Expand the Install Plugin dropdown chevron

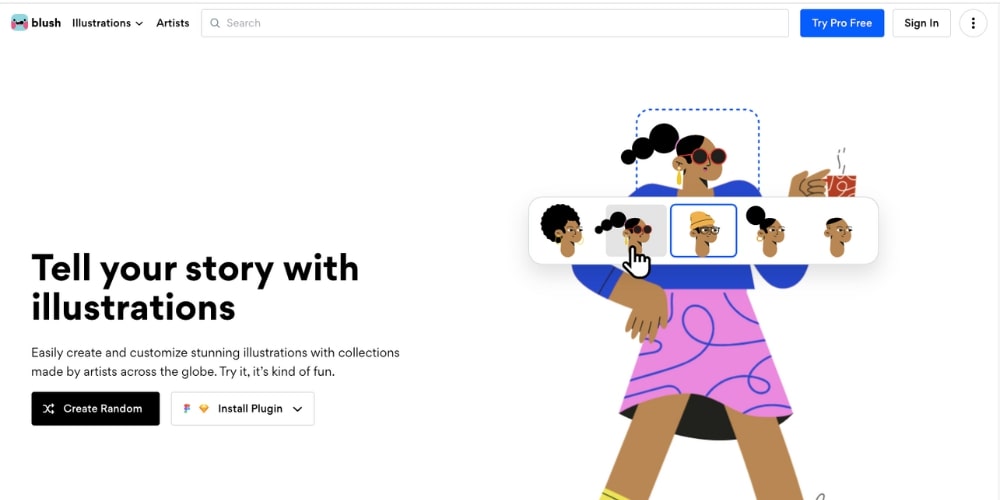pyautogui.click(x=297, y=409)
